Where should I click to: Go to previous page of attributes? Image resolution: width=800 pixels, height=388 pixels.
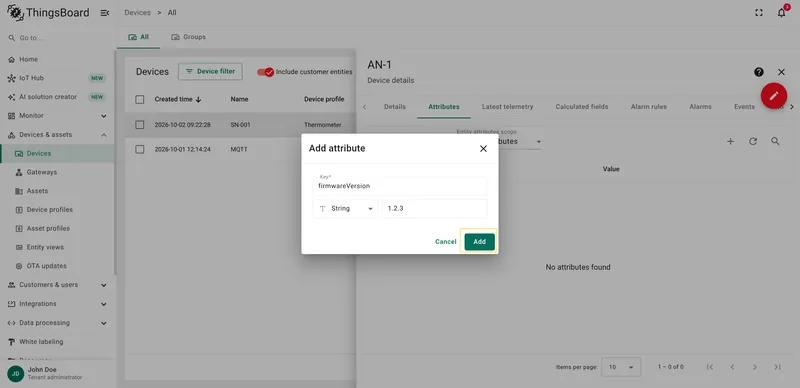pyautogui.click(x=732, y=367)
